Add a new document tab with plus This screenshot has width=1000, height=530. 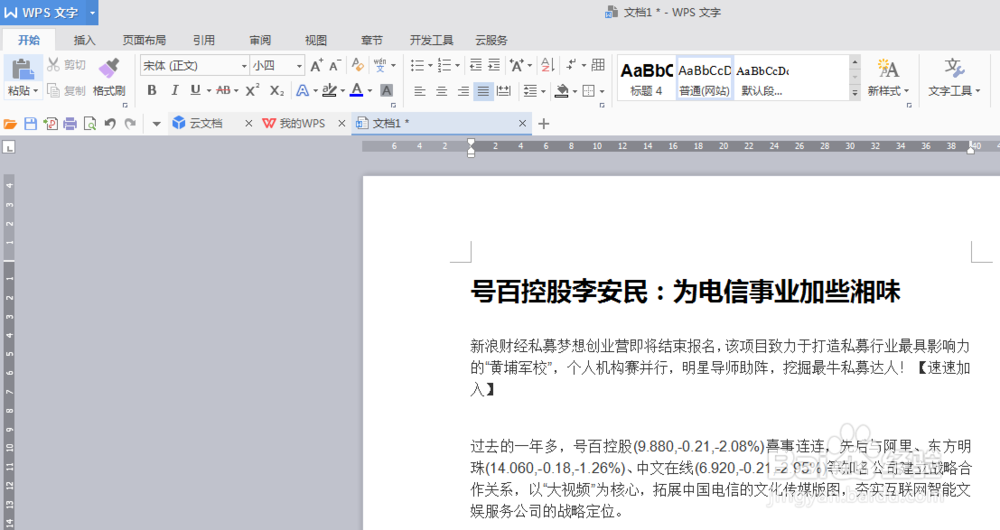543,124
